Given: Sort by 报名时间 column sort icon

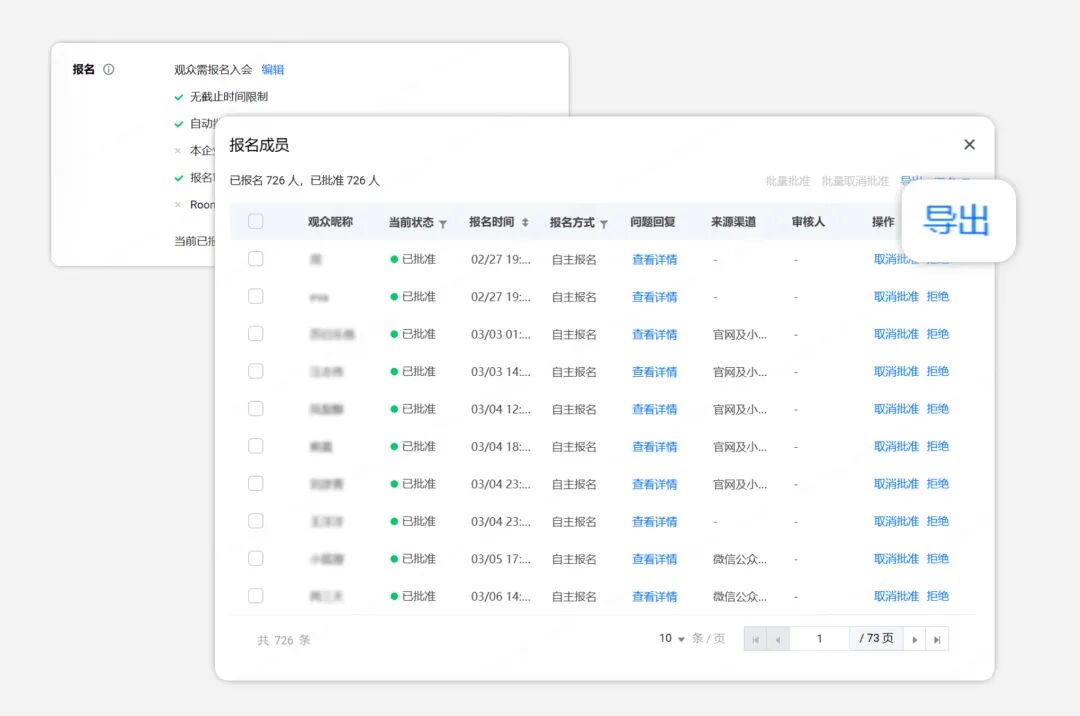Looking at the screenshot, I should click(x=525, y=222).
